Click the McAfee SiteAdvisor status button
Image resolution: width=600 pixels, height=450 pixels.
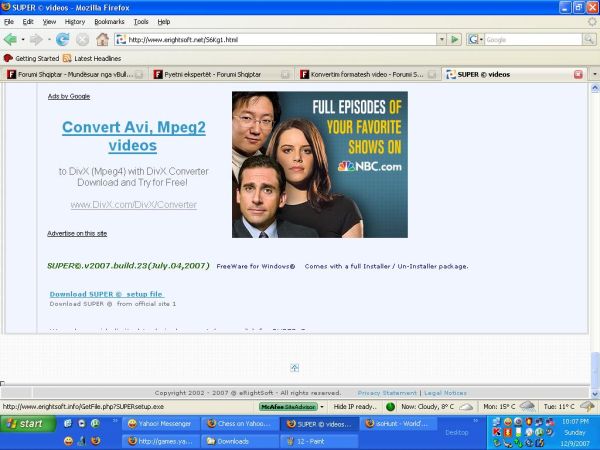click(x=289, y=407)
